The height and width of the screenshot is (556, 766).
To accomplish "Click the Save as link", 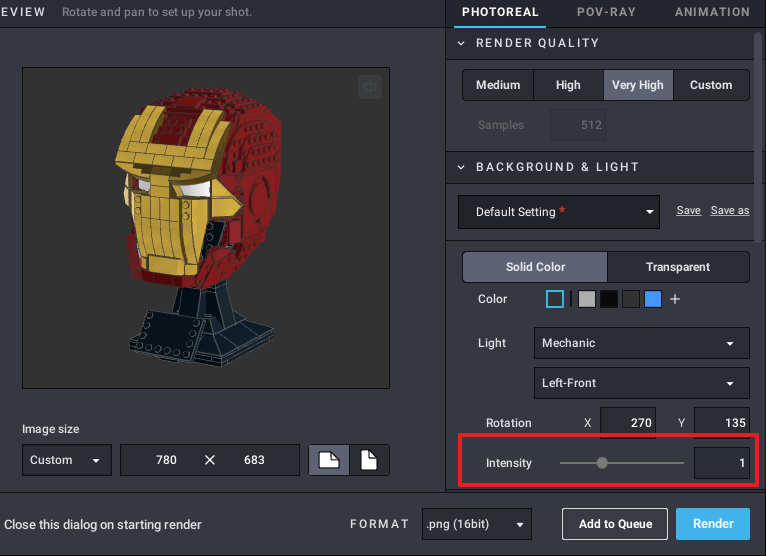I will coord(730,211).
